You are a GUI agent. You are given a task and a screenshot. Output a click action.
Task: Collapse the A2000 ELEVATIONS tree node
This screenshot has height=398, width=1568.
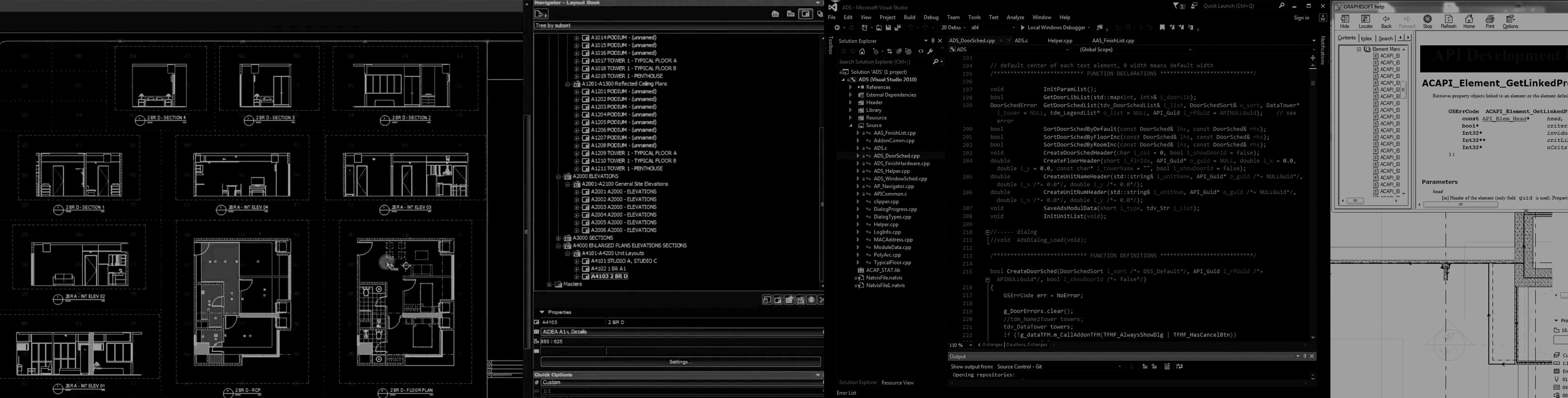[558, 177]
